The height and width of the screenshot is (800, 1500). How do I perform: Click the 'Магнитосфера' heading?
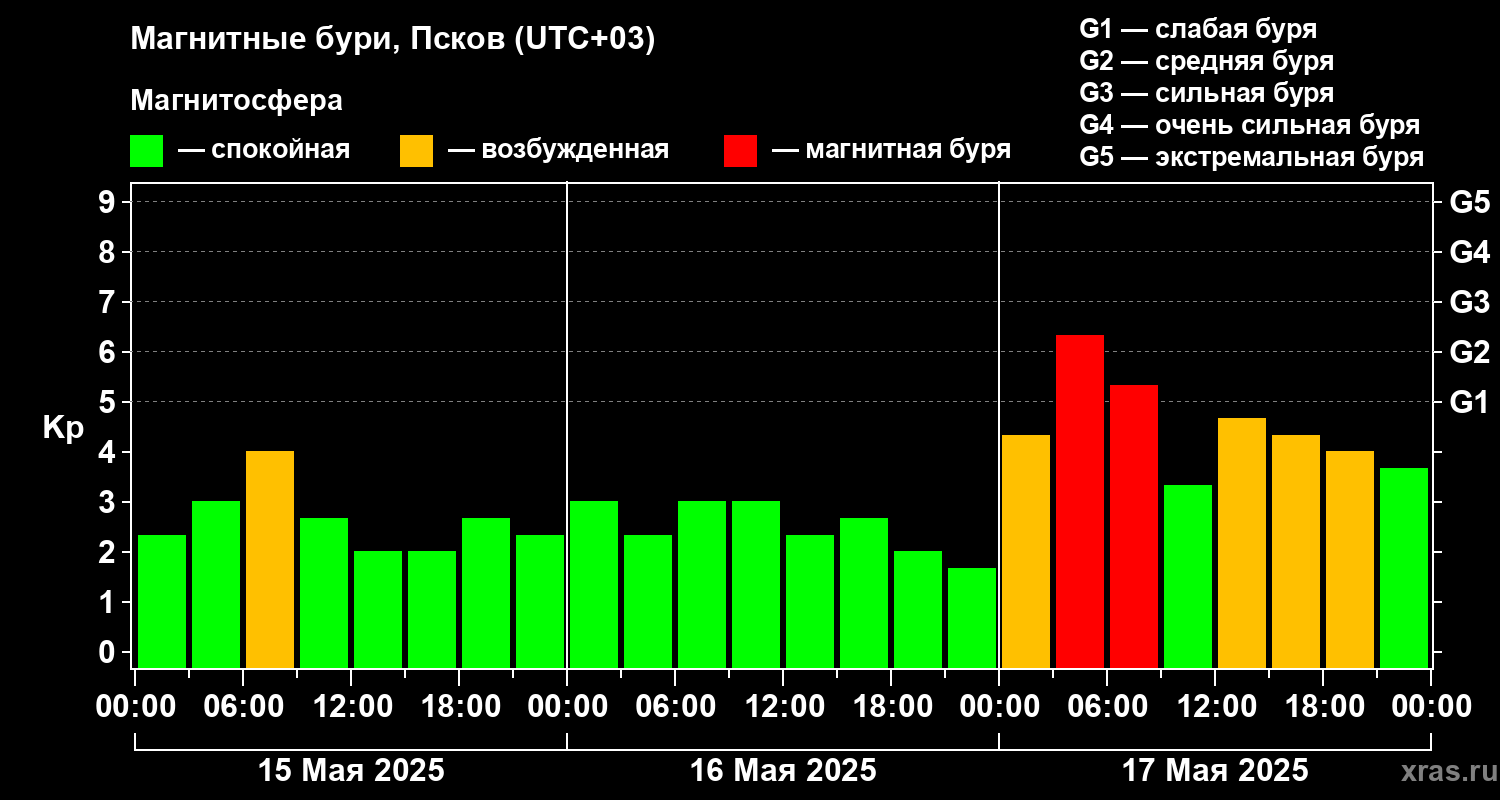point(236,101)
